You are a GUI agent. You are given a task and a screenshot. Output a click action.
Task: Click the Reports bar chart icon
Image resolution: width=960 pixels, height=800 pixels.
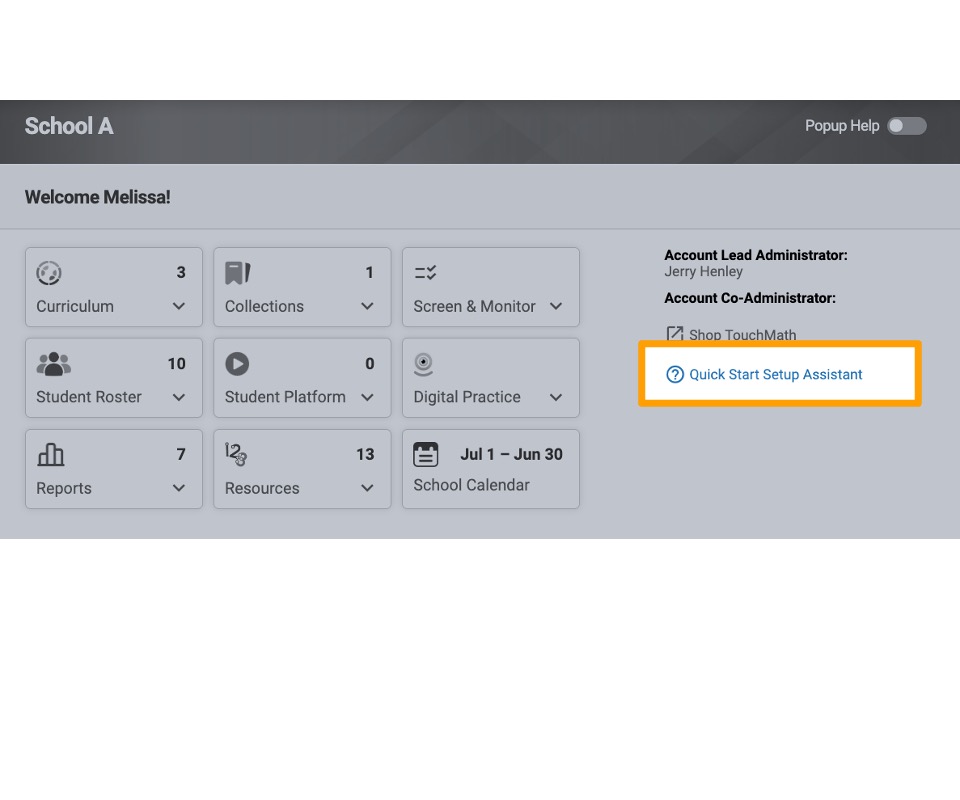51,455
